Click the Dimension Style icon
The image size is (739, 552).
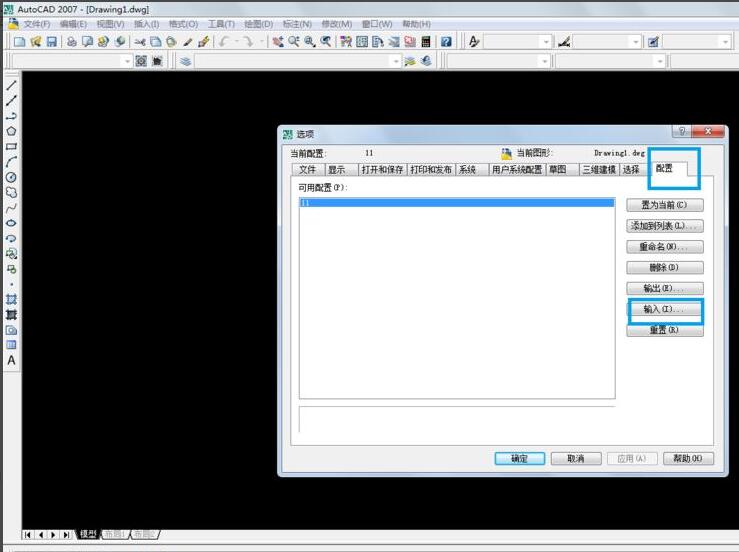point(564,42)
